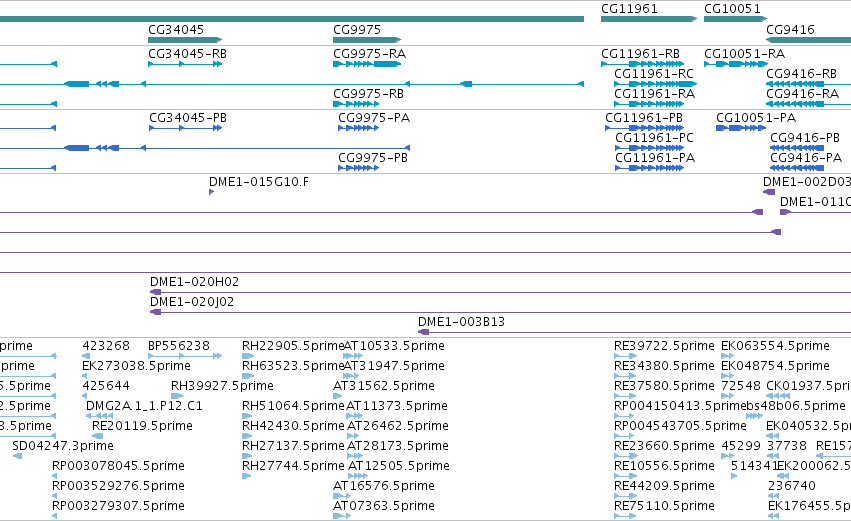The height and width of the screenshot is (521, 851).
Task: Open EST RE34380.5prime
Action: tap(664, 365)
